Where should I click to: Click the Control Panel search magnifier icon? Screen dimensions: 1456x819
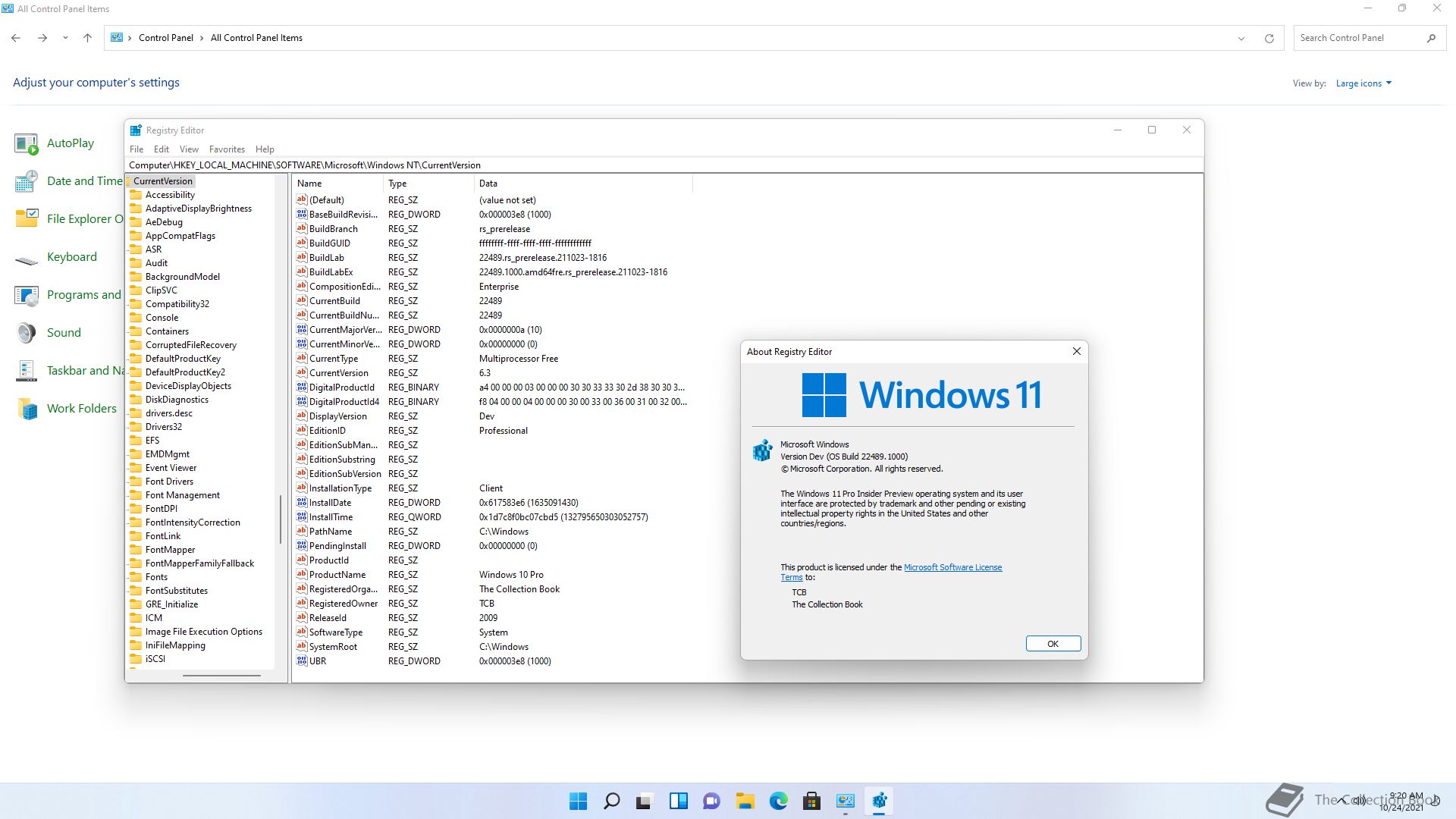(x=1431, y=38)
